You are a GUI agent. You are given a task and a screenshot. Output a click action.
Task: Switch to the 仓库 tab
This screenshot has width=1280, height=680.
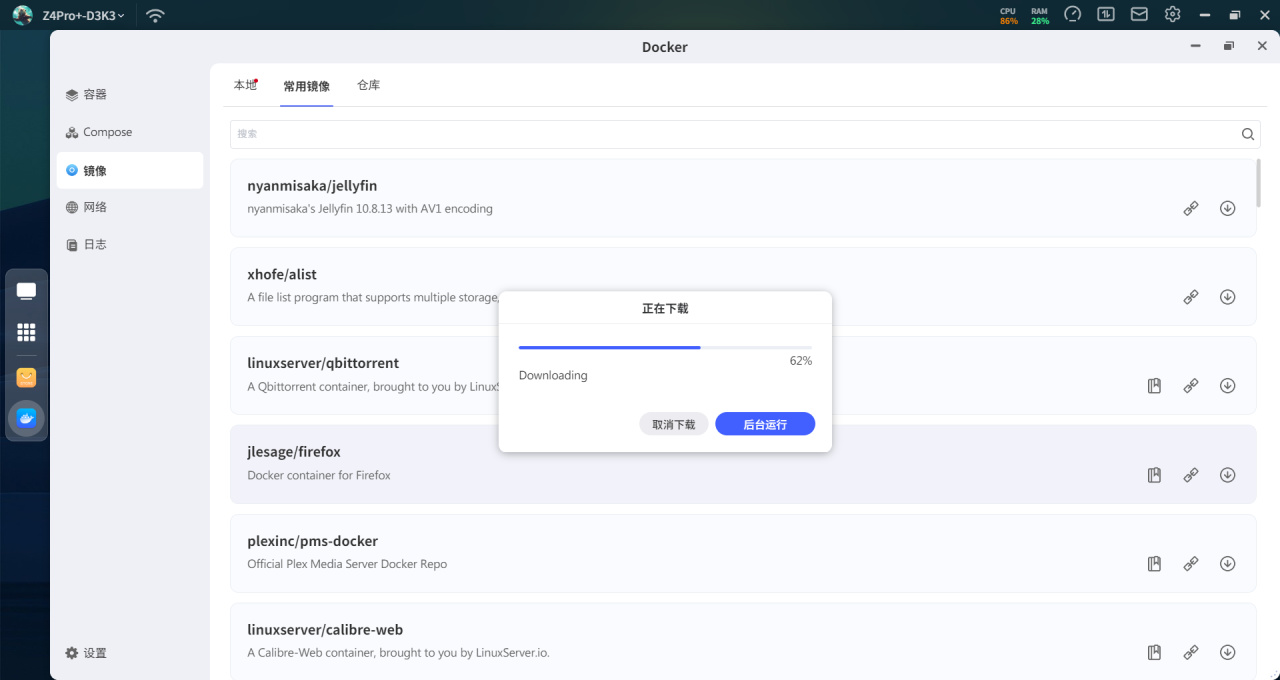[x=368, y=86]
